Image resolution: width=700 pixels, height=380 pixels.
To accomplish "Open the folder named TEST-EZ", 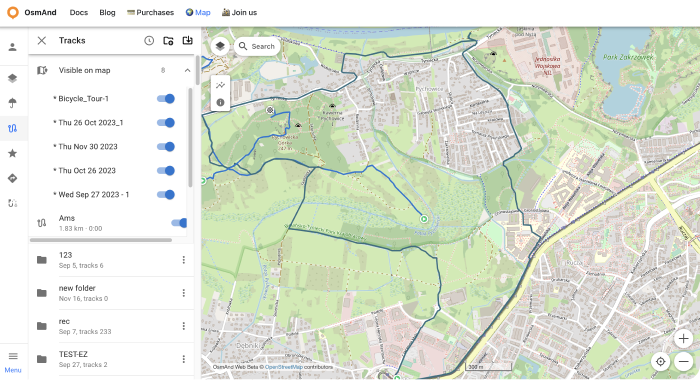I will point(73,354).
